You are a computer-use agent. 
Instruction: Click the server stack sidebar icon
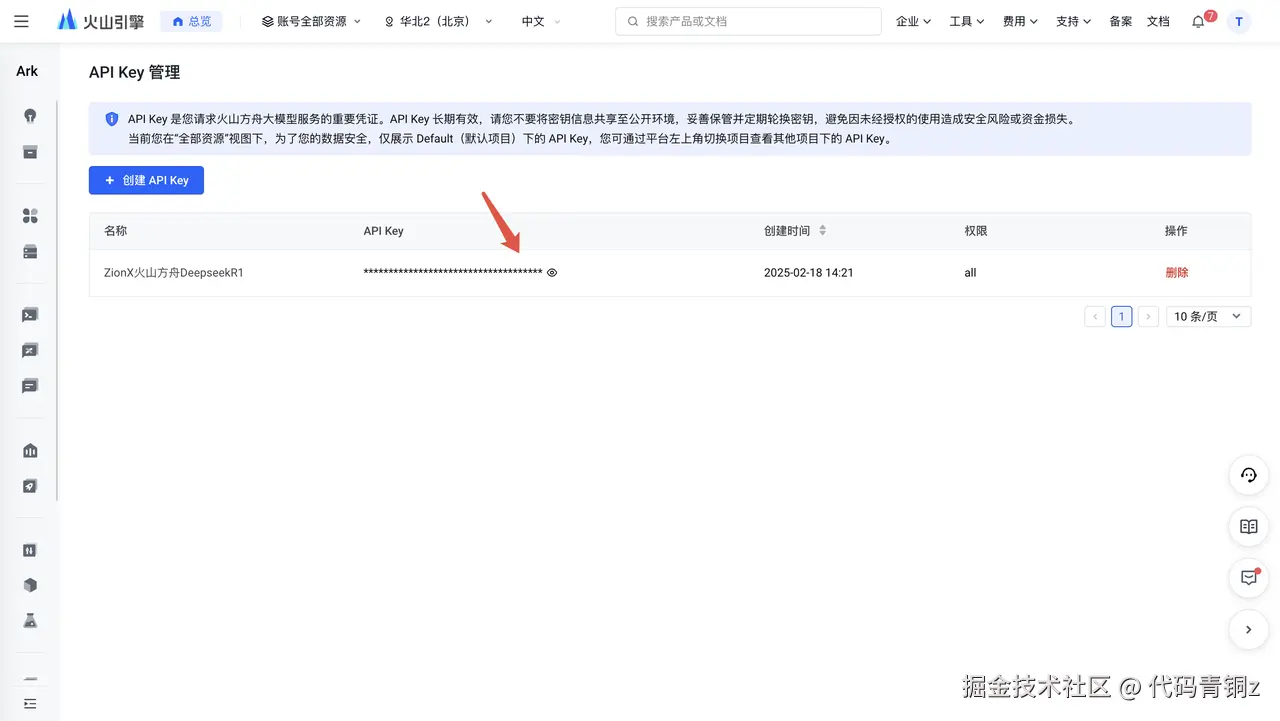click(30, 252)
